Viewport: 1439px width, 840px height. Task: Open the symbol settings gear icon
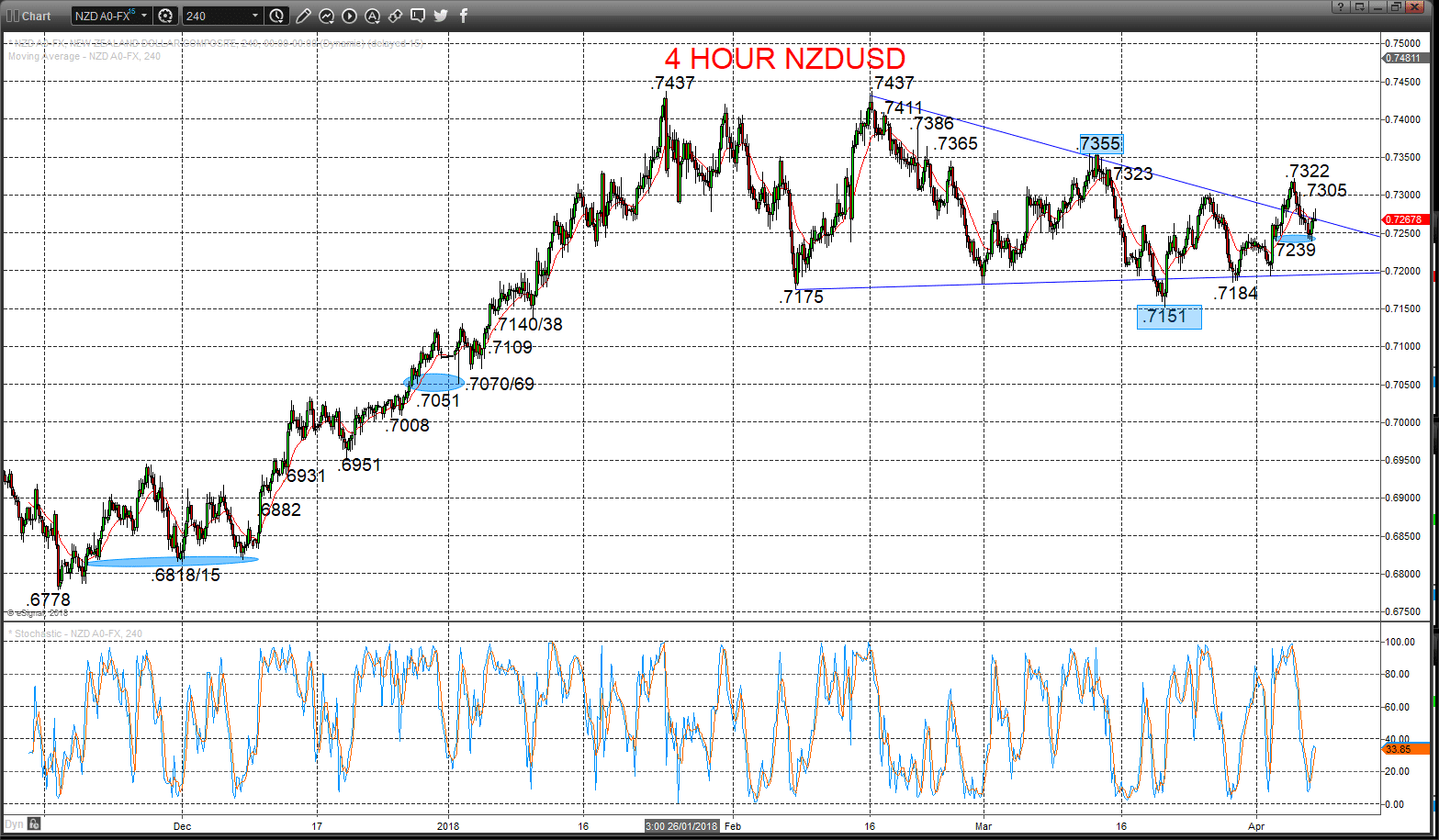tap(165, 16)
